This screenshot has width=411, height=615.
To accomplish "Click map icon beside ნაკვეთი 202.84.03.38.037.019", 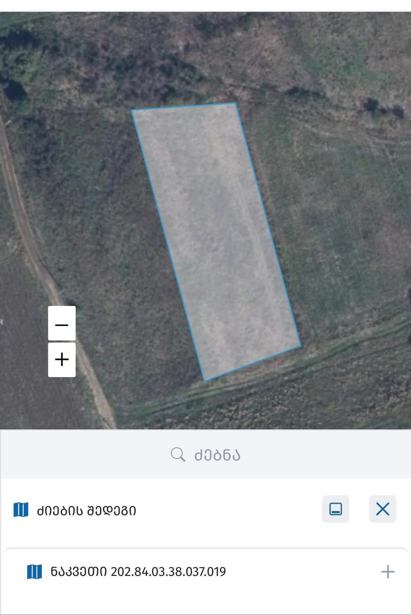I will click(x=34, y=571).
